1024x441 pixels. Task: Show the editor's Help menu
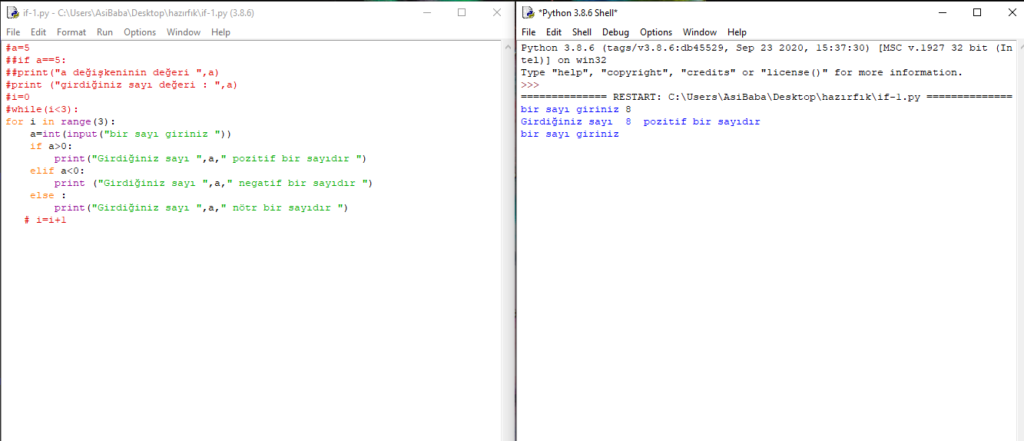(x=221, y=32)
